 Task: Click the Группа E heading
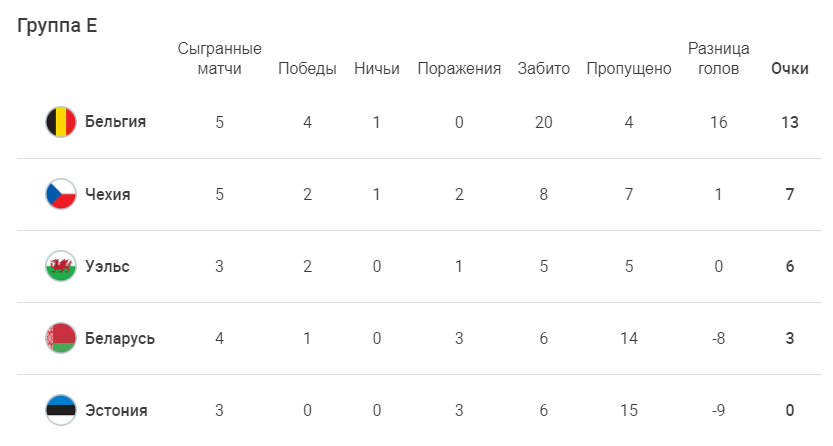coord(57,26)
